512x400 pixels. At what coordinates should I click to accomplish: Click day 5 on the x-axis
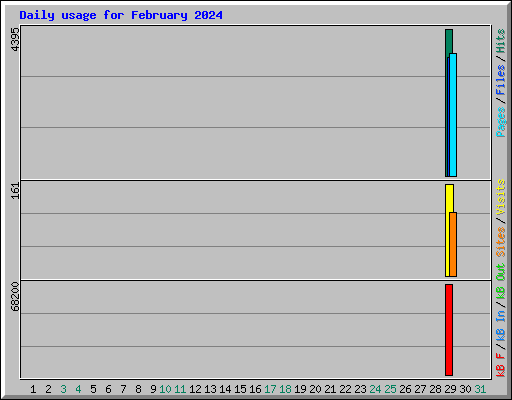click(x=93, y=389)
